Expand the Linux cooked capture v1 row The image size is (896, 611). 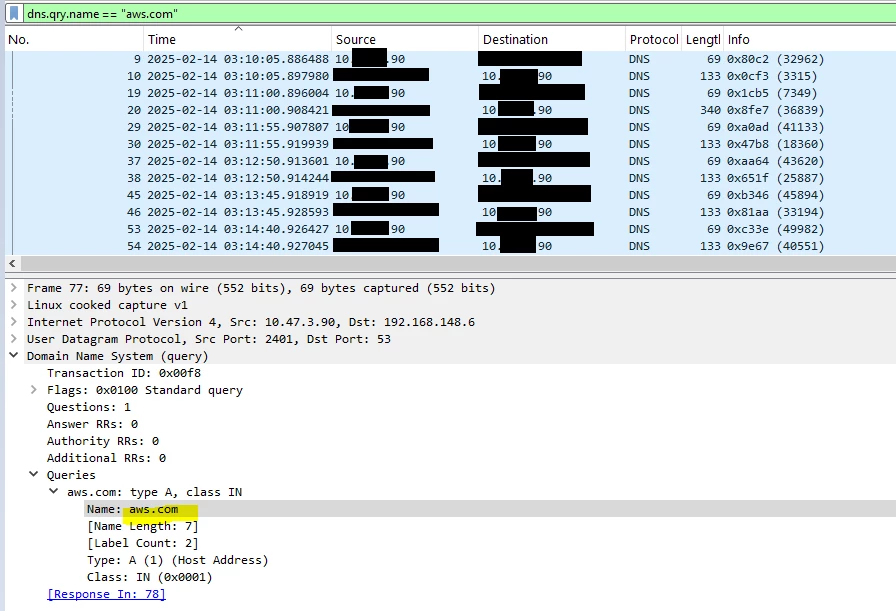(x=14, y=305)
